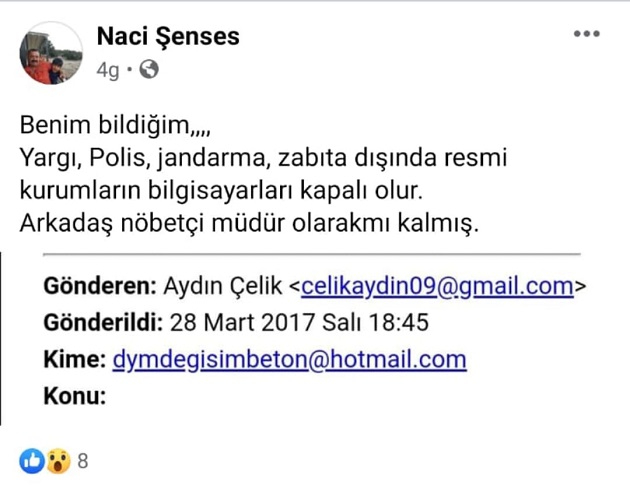Open the dymdegisimbeton@hotmail.com email link
This screenshot has width=630, height=496.
click(289, 360)
